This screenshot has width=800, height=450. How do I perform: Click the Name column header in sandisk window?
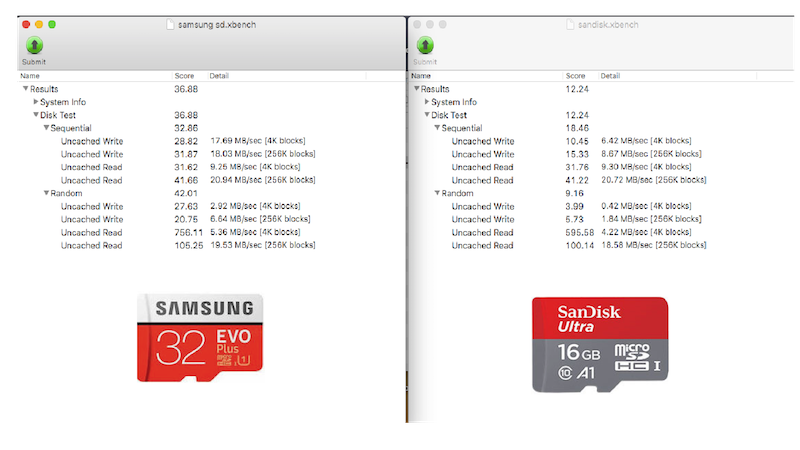pyautogui.click(x=422, y=76)
